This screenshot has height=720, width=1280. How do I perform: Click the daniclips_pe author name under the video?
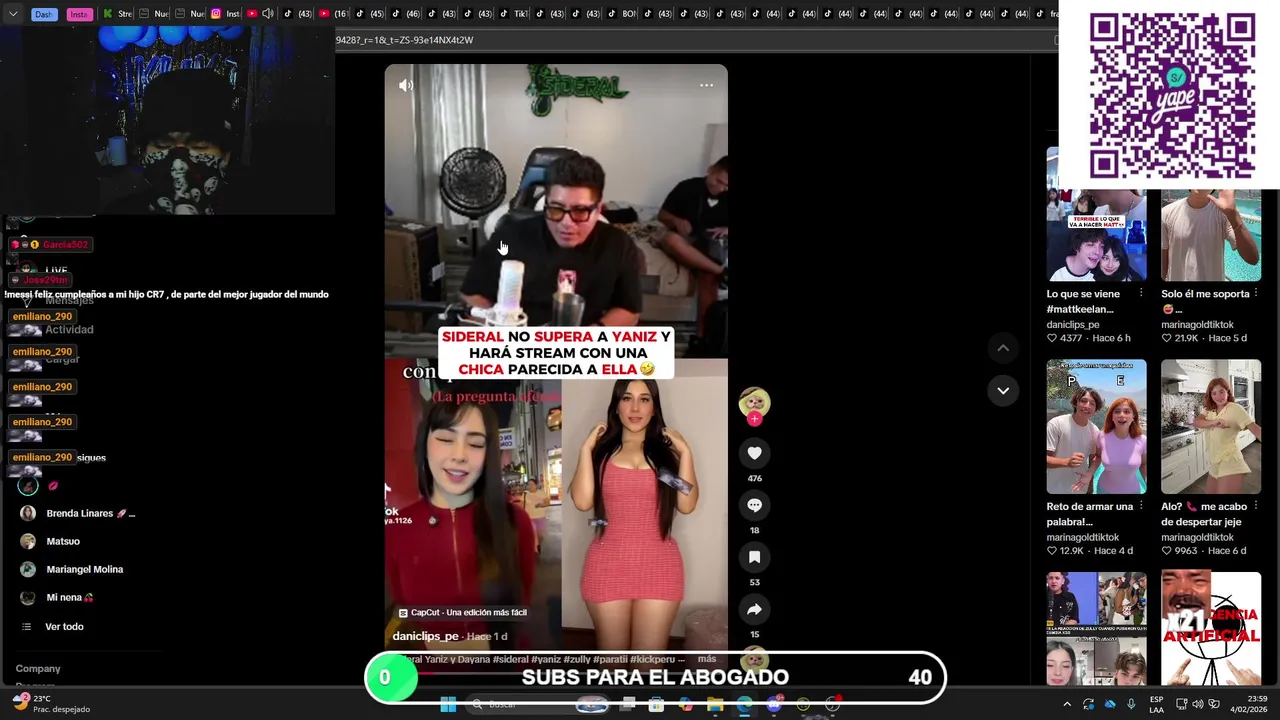(x=426, y=636)
